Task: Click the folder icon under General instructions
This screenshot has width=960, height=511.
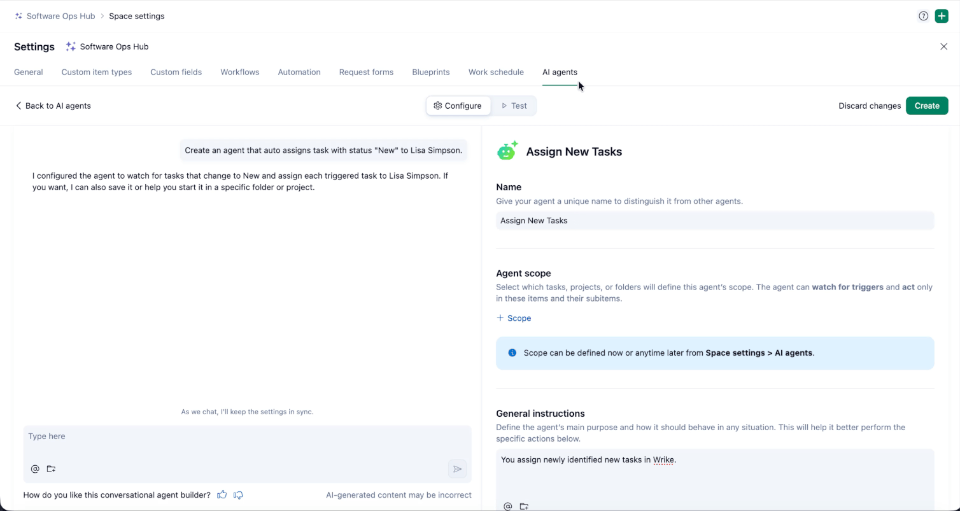Action: coord(524,506)
